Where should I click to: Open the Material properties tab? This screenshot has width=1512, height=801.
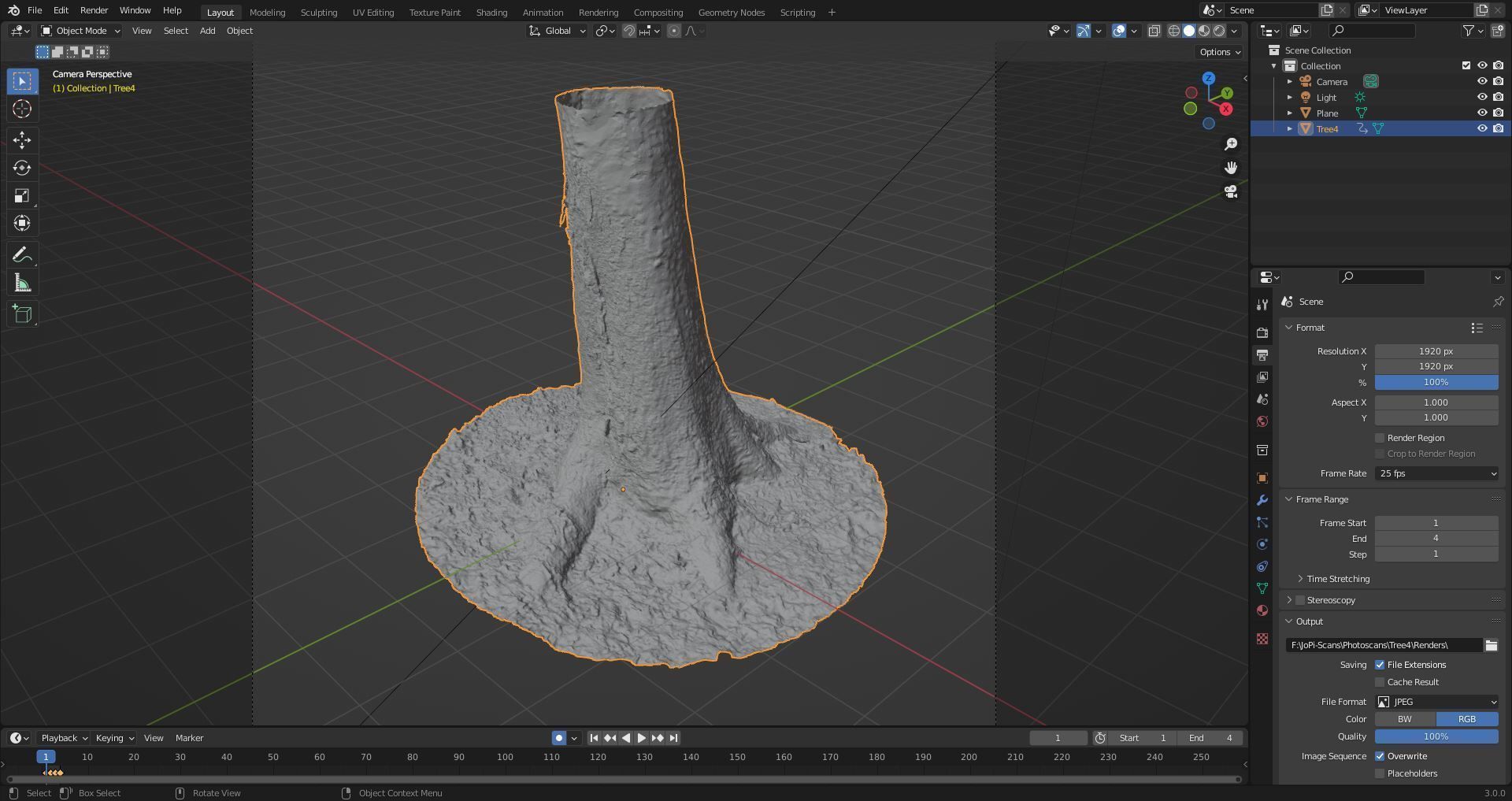(x=1262, y=610)
